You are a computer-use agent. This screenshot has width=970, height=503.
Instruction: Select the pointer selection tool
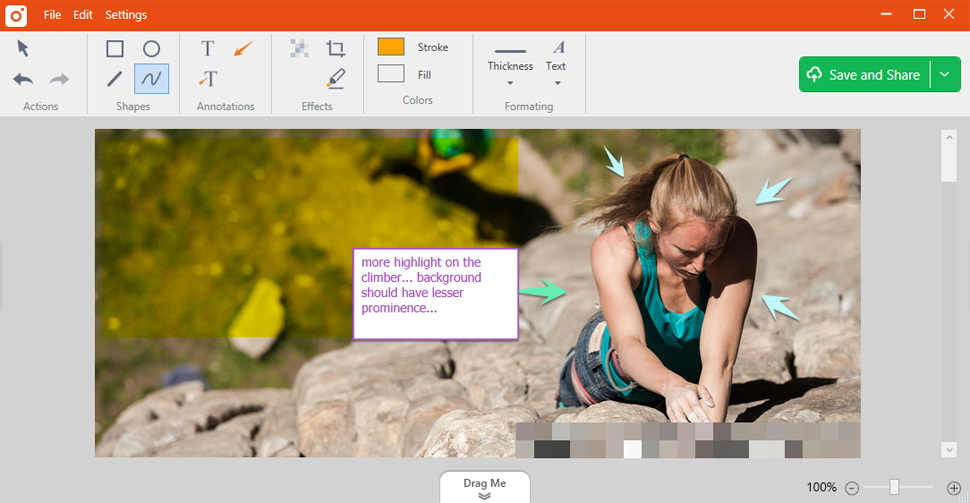pyautogui.click(x=24, y=48)
